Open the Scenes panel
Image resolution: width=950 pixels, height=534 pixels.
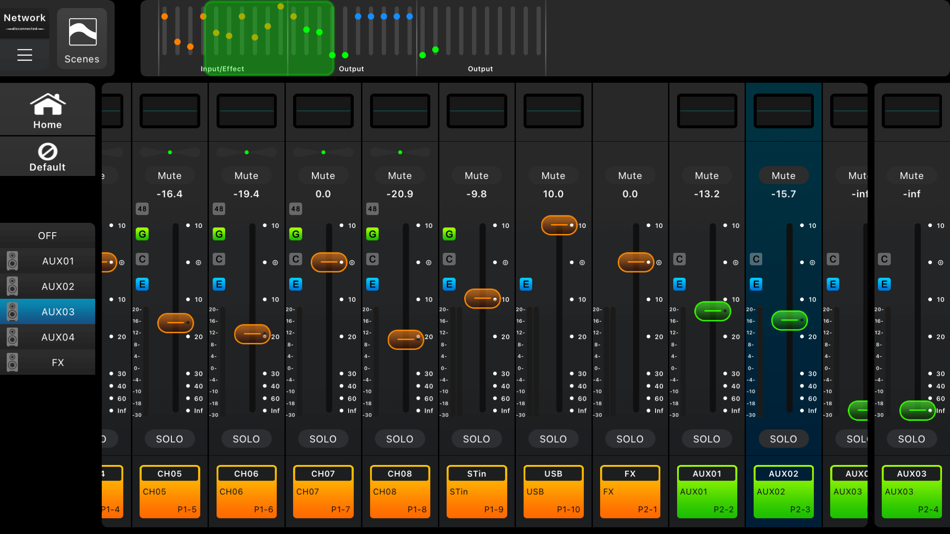82,39
